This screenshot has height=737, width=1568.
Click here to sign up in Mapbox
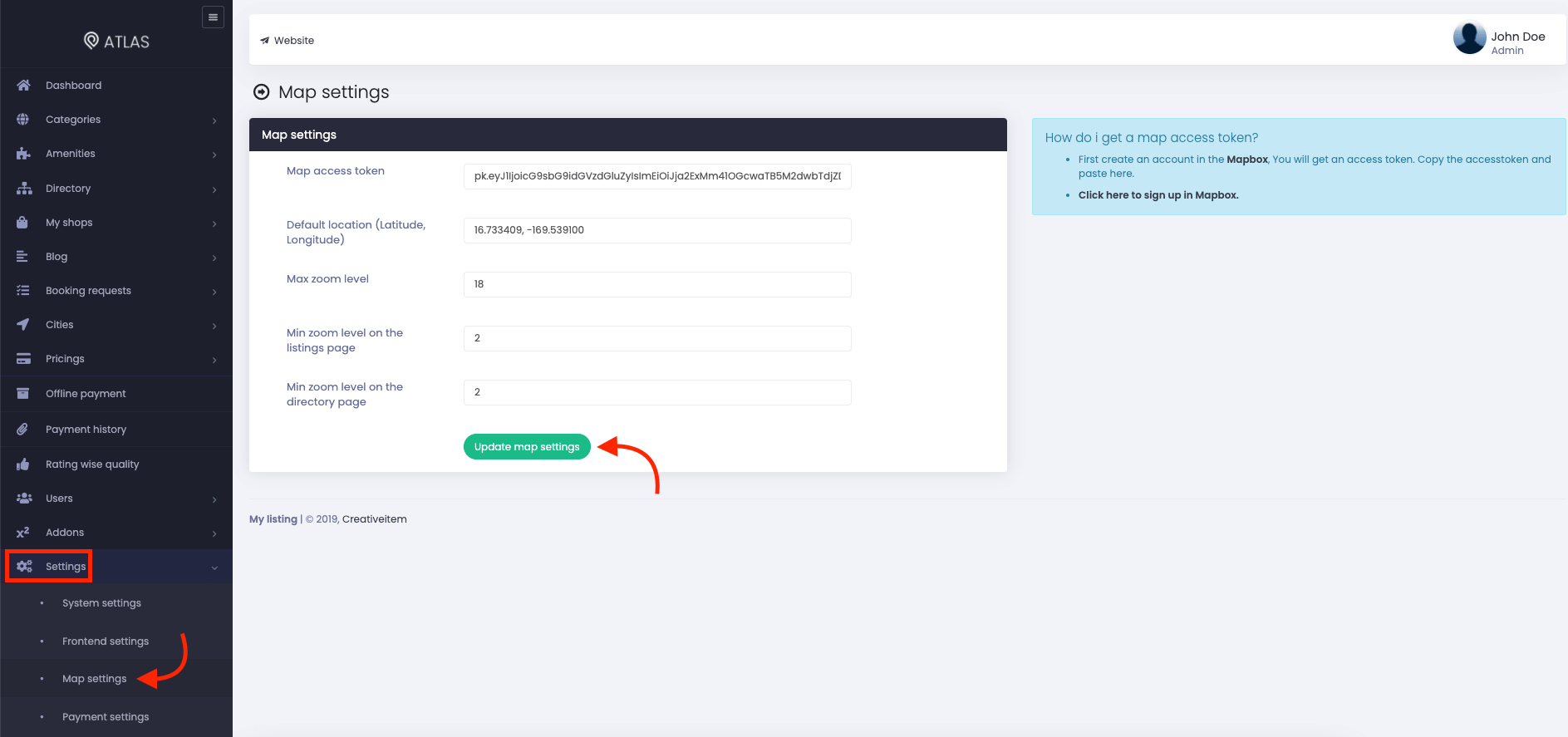tap(1158, 195)
